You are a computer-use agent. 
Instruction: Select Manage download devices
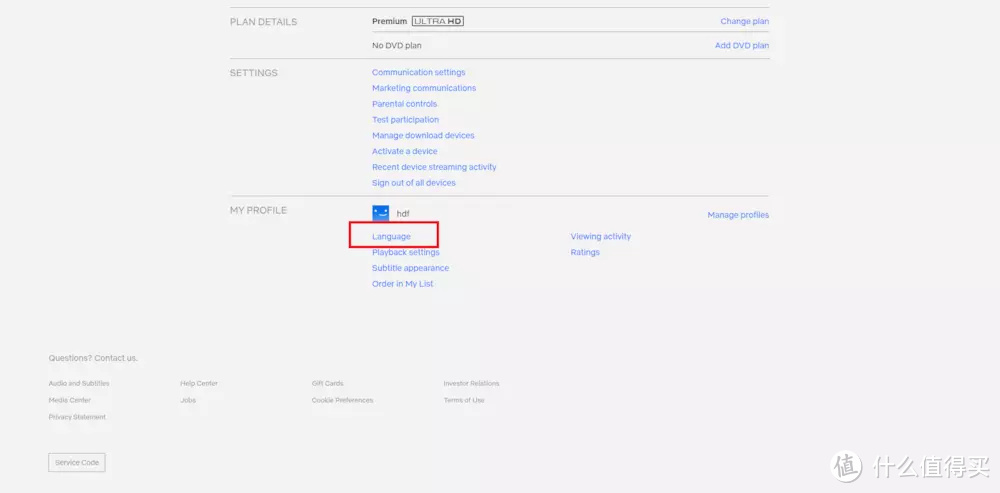[423, 135]
